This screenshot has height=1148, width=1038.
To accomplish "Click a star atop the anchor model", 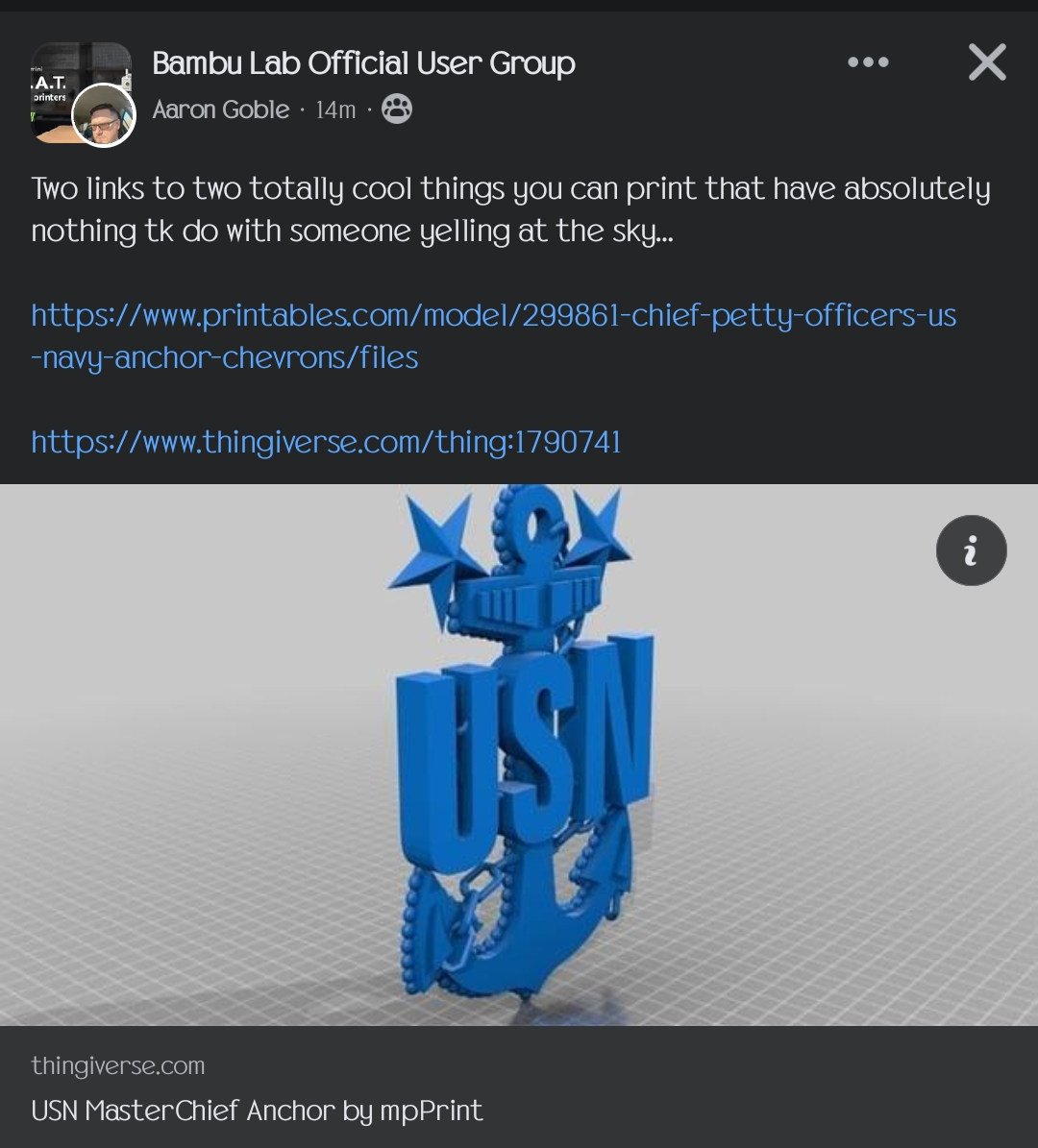I will pos(433,538).
